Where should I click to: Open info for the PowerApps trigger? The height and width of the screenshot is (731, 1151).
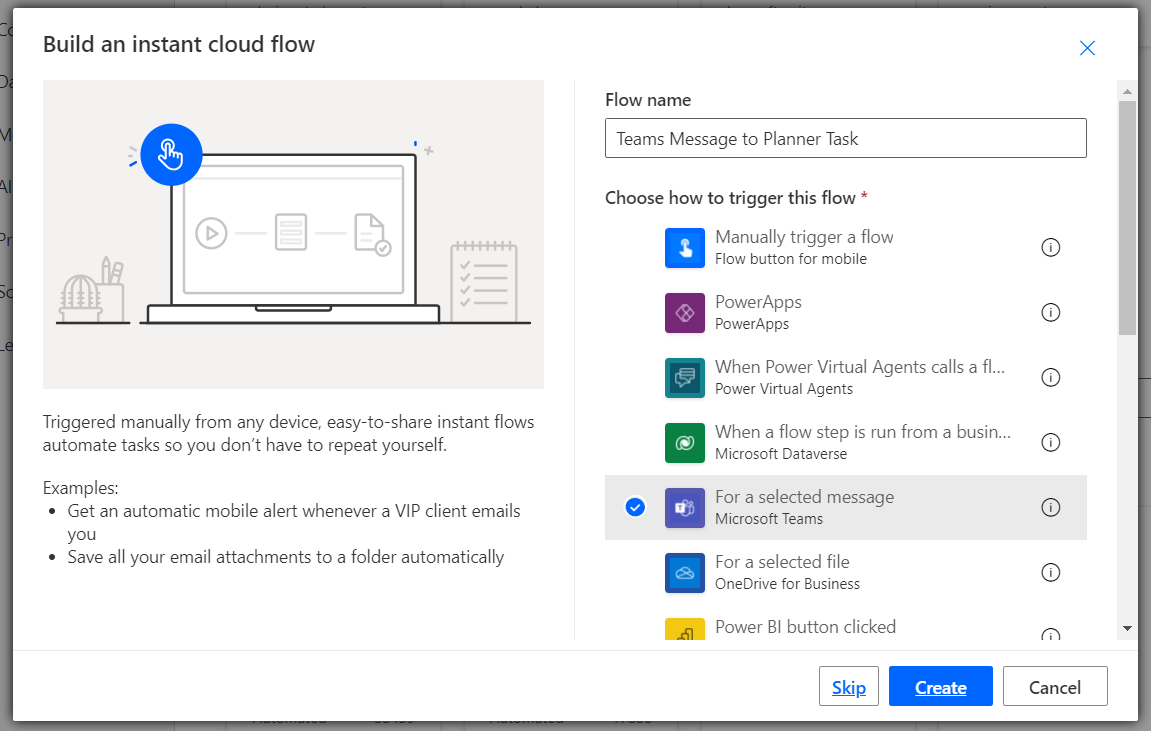pyautogui.click(x=1050, y=312)
